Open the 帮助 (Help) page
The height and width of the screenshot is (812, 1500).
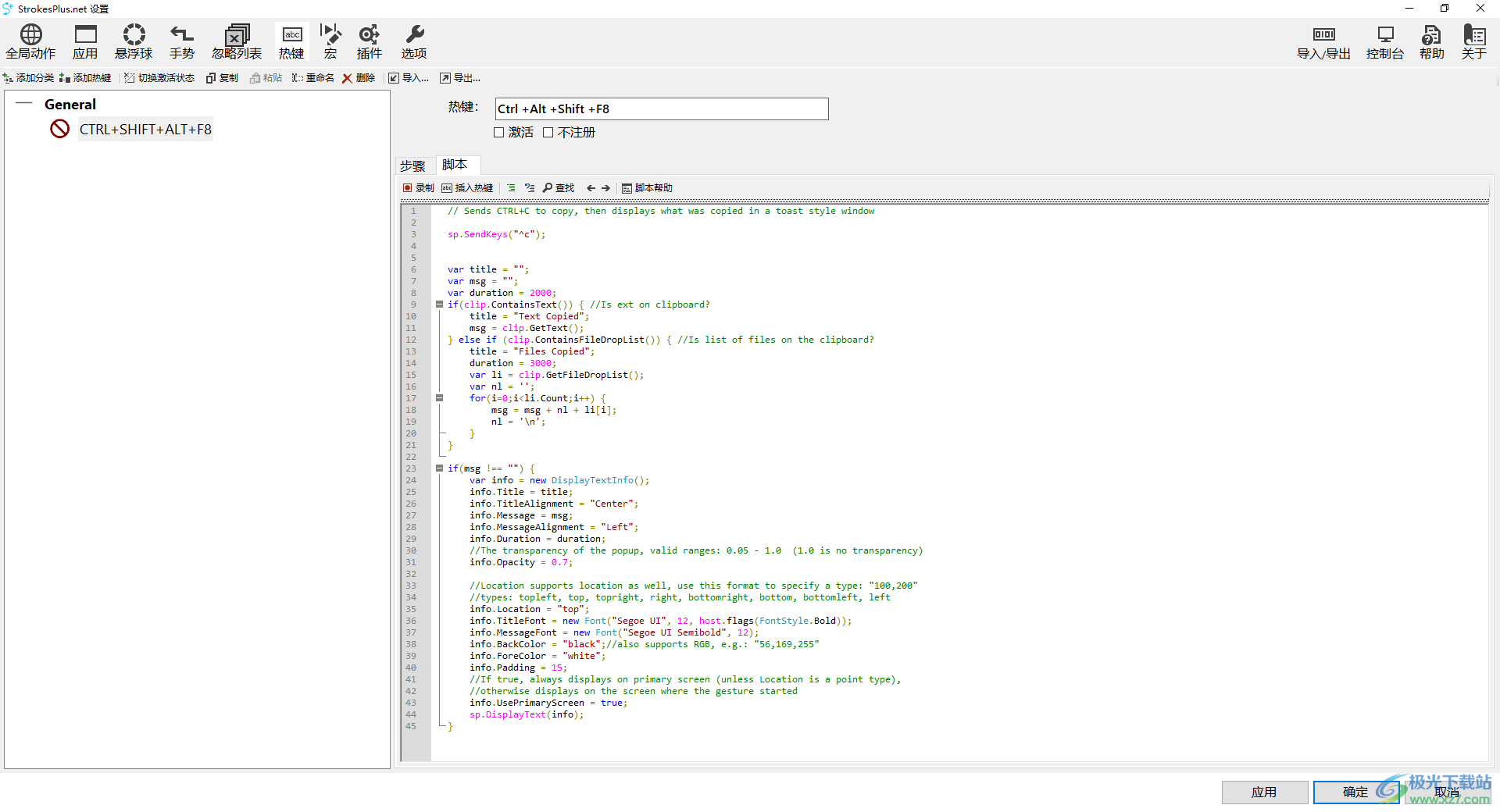click(x=1432, y=42)
